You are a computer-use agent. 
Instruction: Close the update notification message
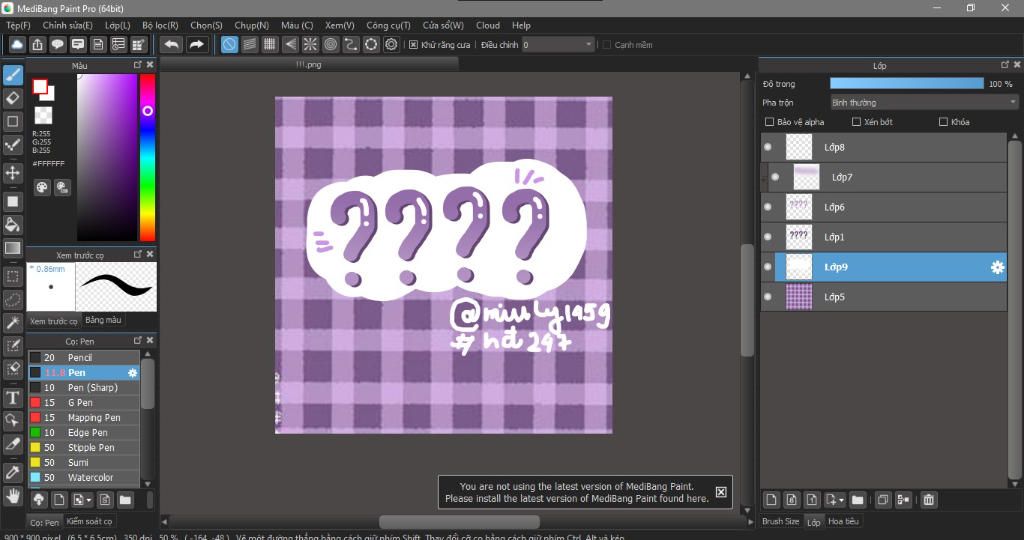720,492
